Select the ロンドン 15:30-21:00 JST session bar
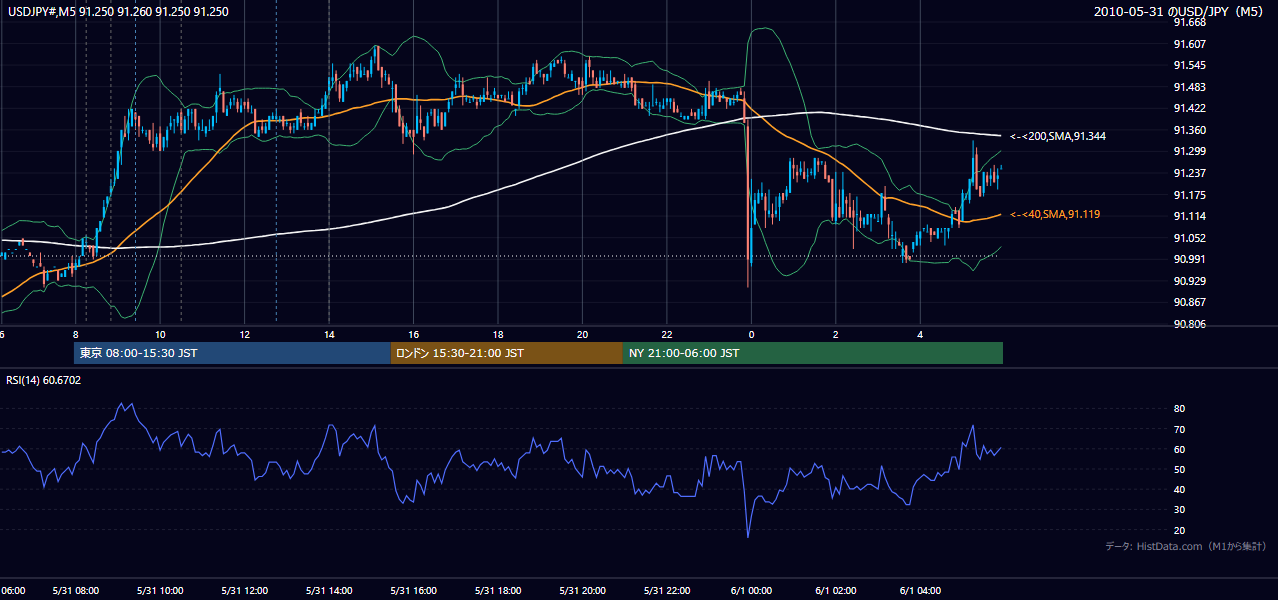The image size is (1278, 600). point(506,353)
